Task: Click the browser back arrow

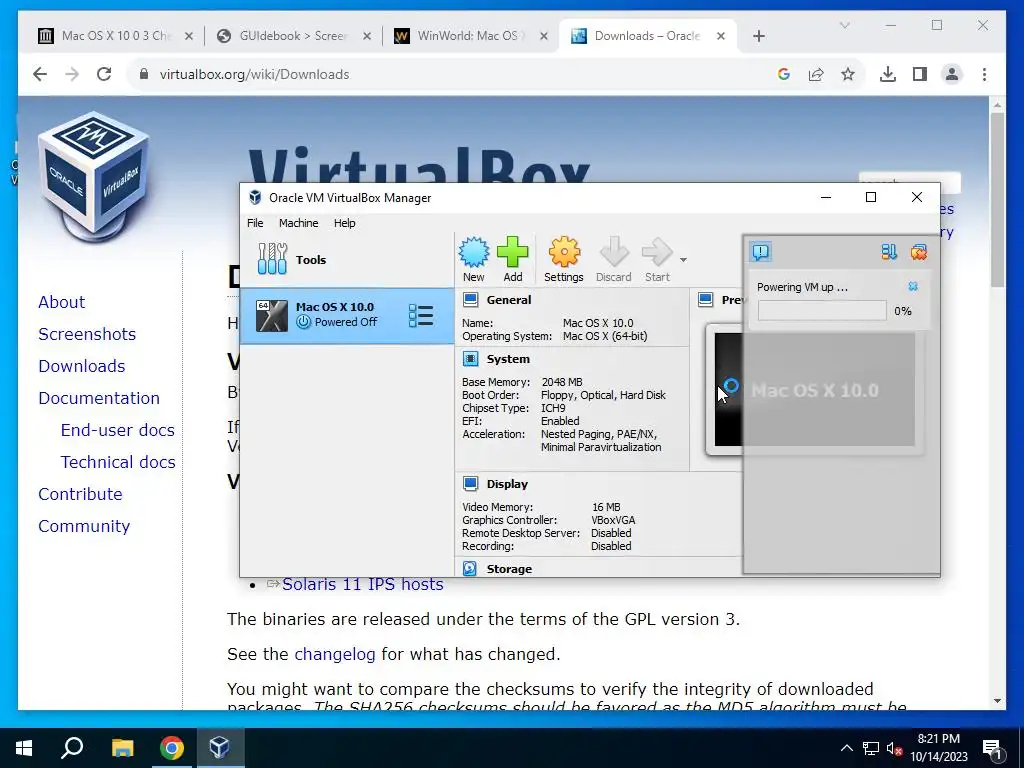Action: pos(40,74)
